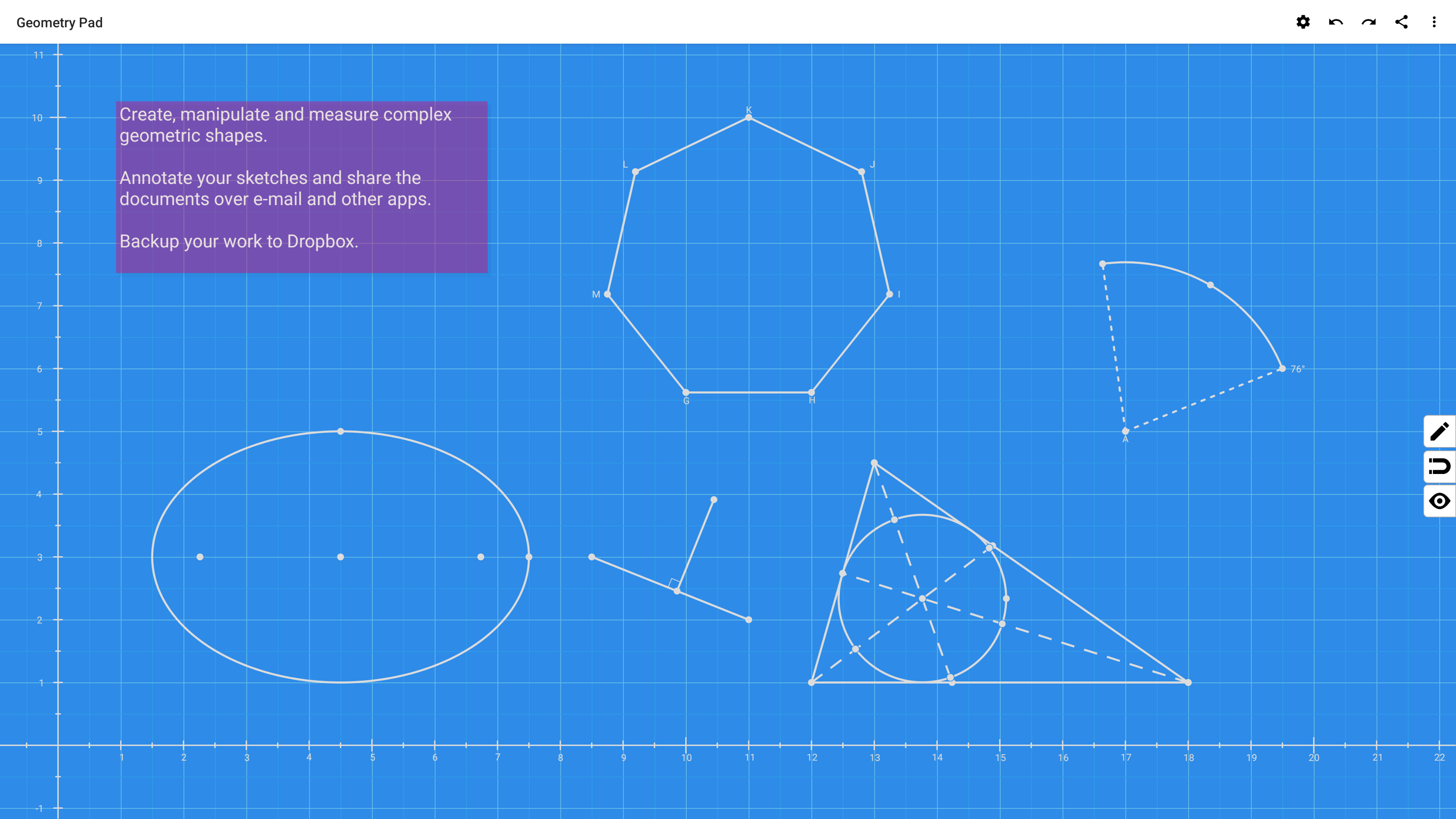This screenshot has width=1456, height=819.
Task: Select the triangle's bottom-left vertex
Action: [812, 682]
